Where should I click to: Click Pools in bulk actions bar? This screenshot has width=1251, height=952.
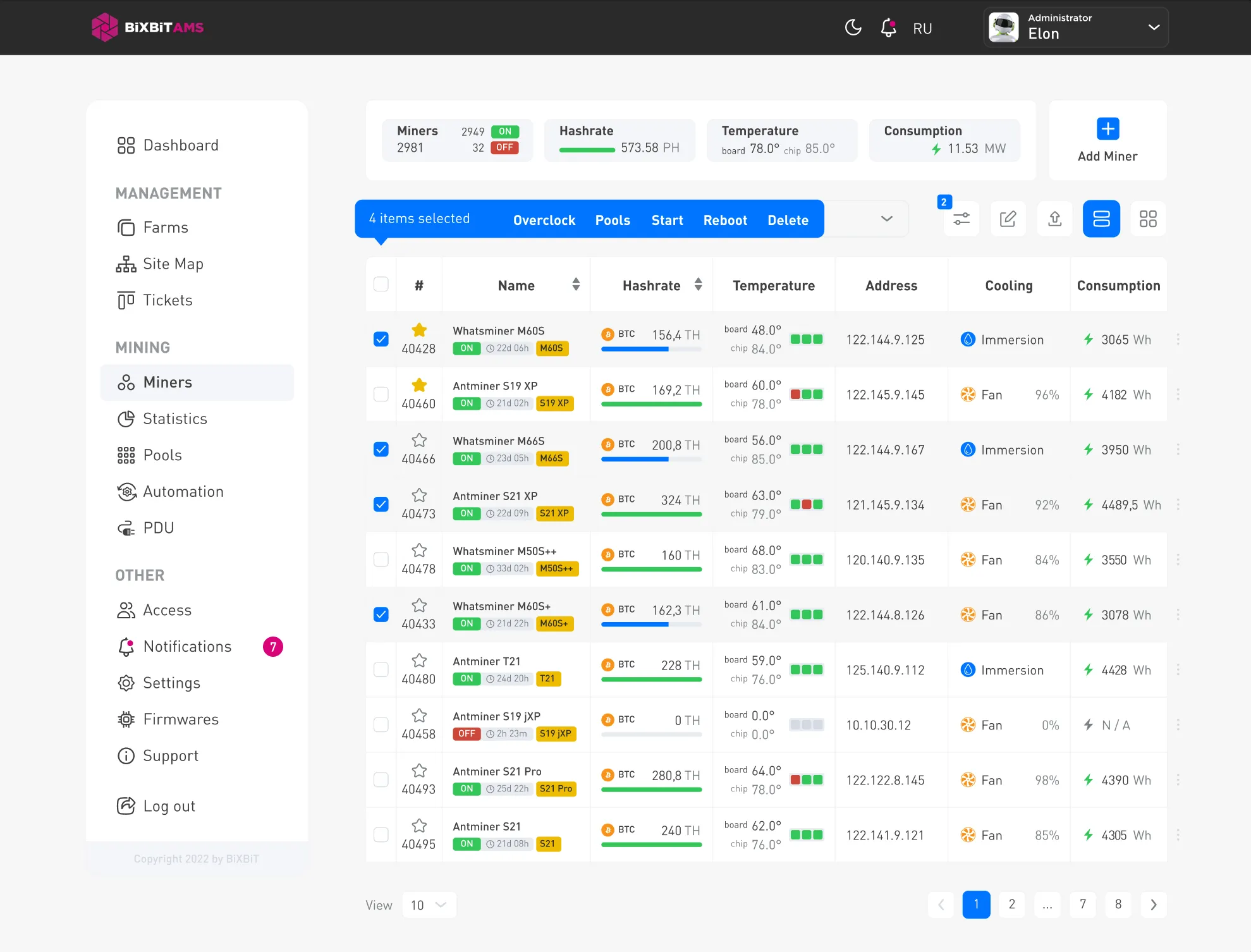pos(613,220)
